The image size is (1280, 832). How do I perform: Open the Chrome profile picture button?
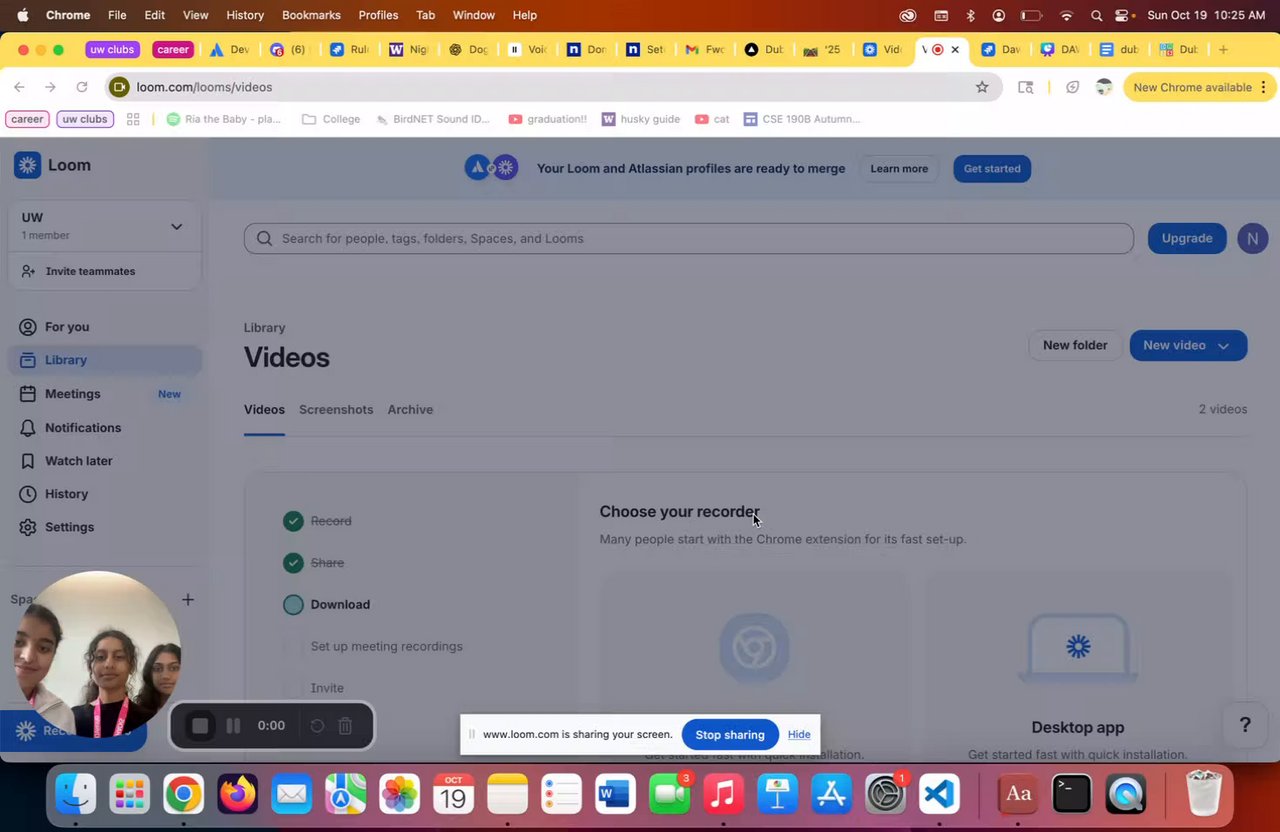1104,87
